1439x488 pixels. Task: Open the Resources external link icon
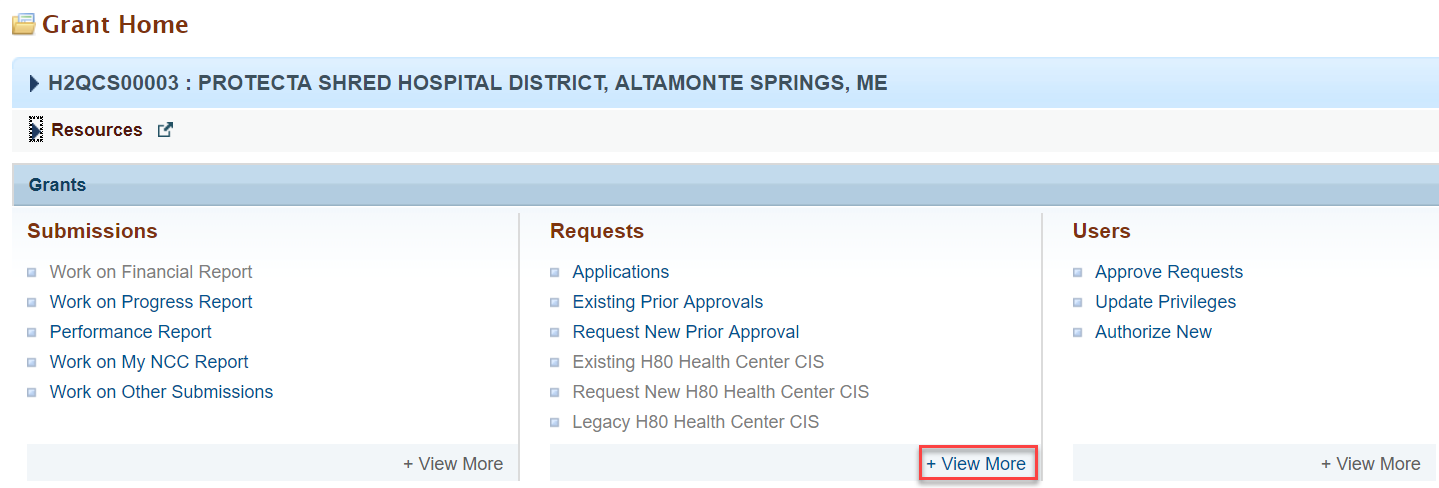tap(165, 129)
